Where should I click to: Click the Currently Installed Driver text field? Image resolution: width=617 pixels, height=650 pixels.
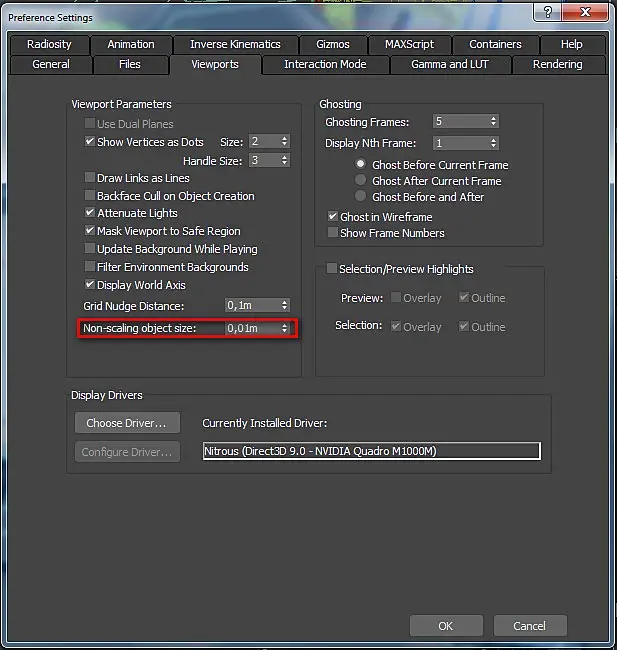click(x=372, y=451)
